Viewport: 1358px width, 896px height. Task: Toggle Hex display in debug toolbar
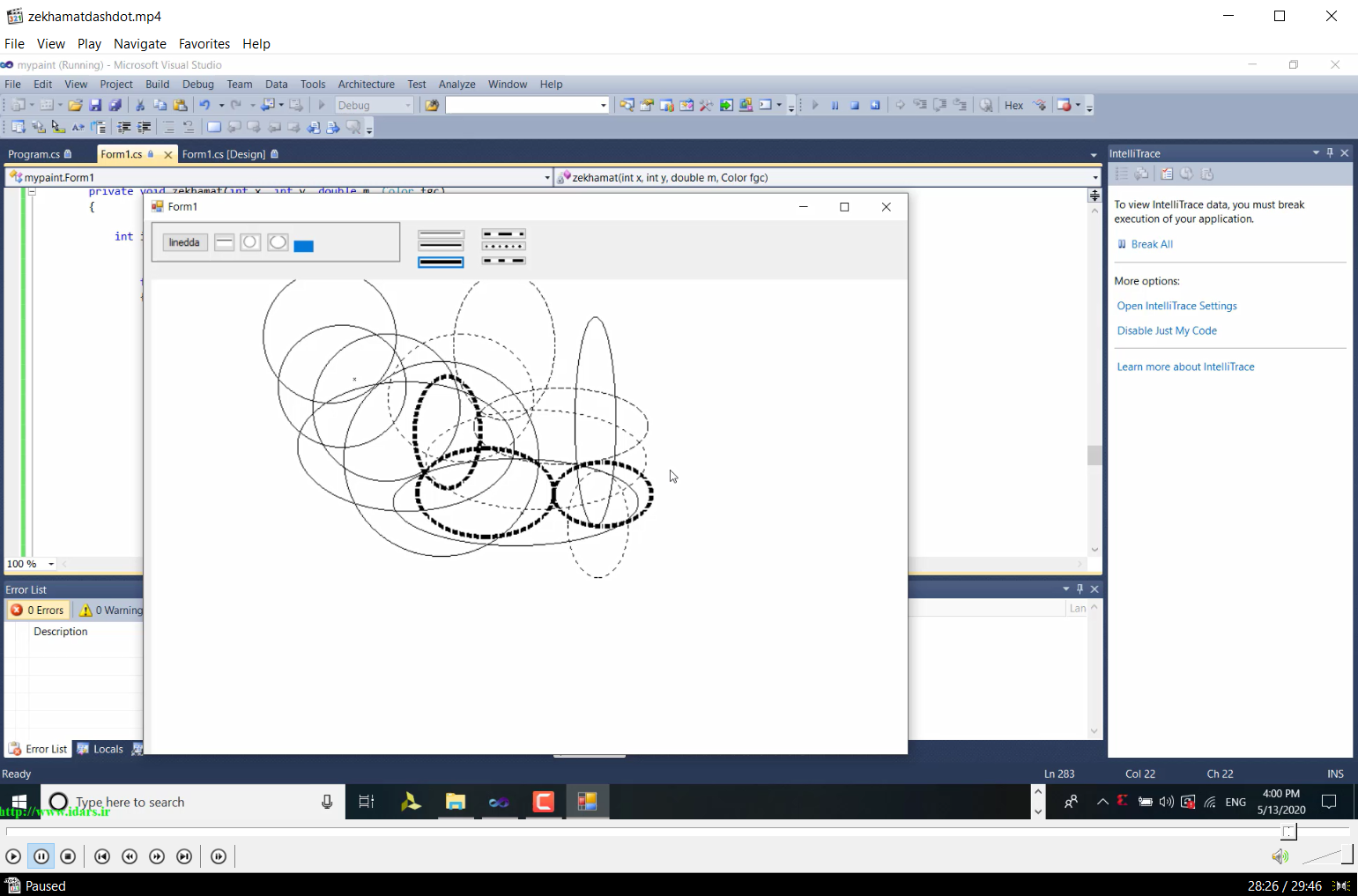pos(1014,105)
